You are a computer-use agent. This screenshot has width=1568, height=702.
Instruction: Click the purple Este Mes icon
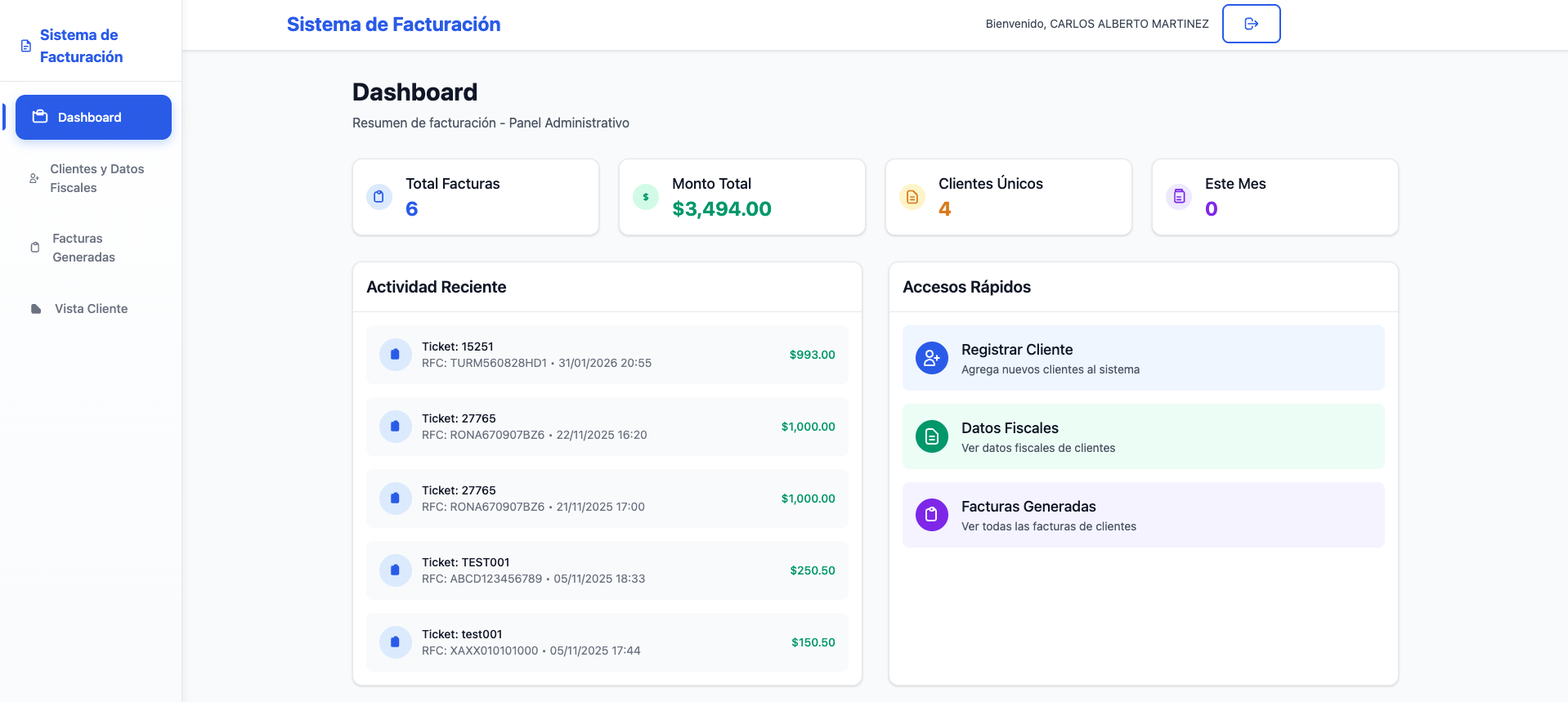coord(1178,197)
